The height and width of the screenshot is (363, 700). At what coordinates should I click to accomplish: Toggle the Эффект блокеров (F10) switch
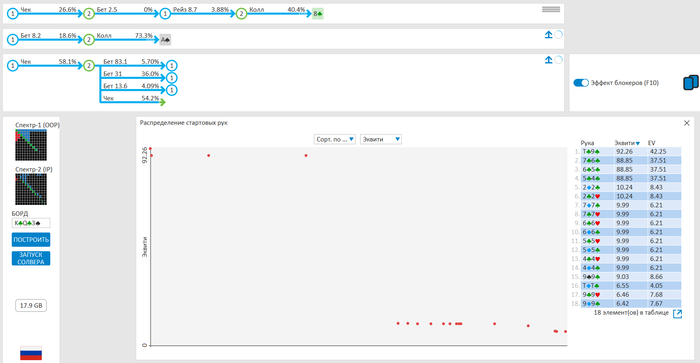point(581,83)
